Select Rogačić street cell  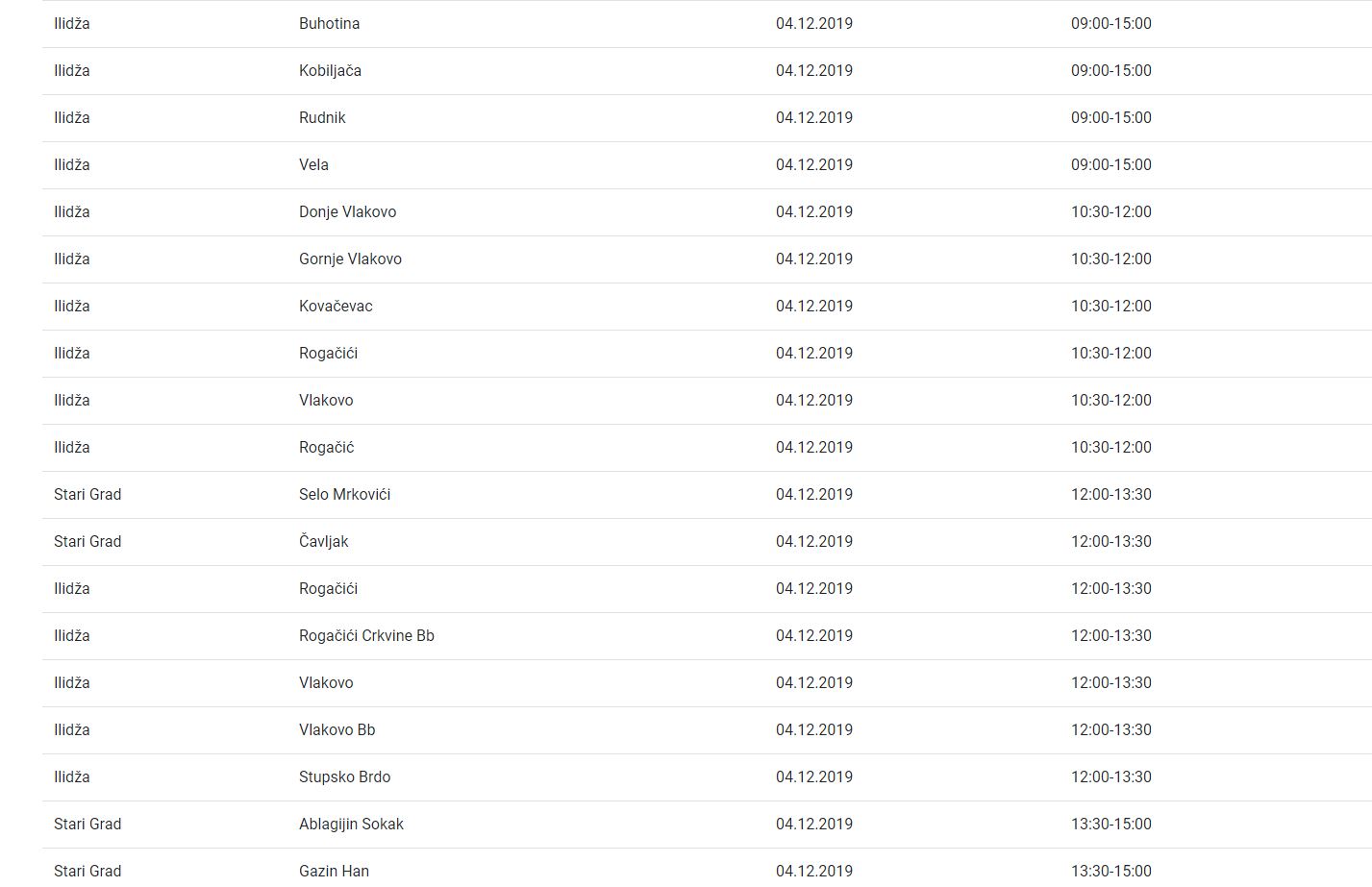[x=326, y=447]
